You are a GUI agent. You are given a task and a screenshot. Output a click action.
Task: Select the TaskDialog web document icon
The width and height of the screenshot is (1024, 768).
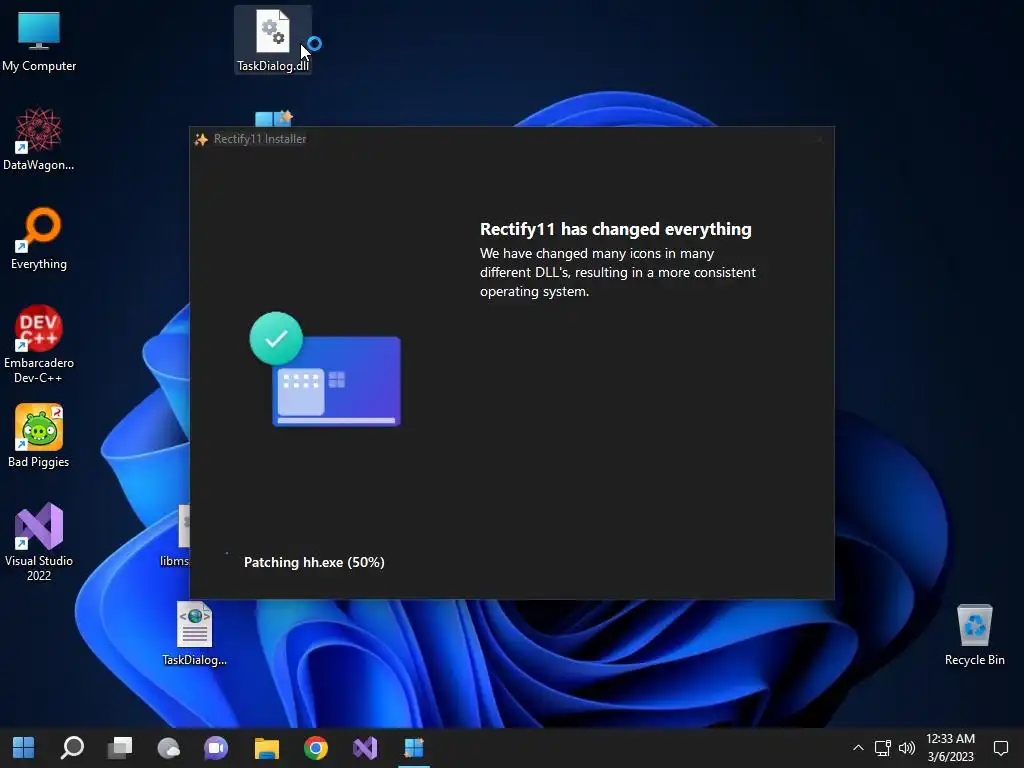[x=195, y=634]
